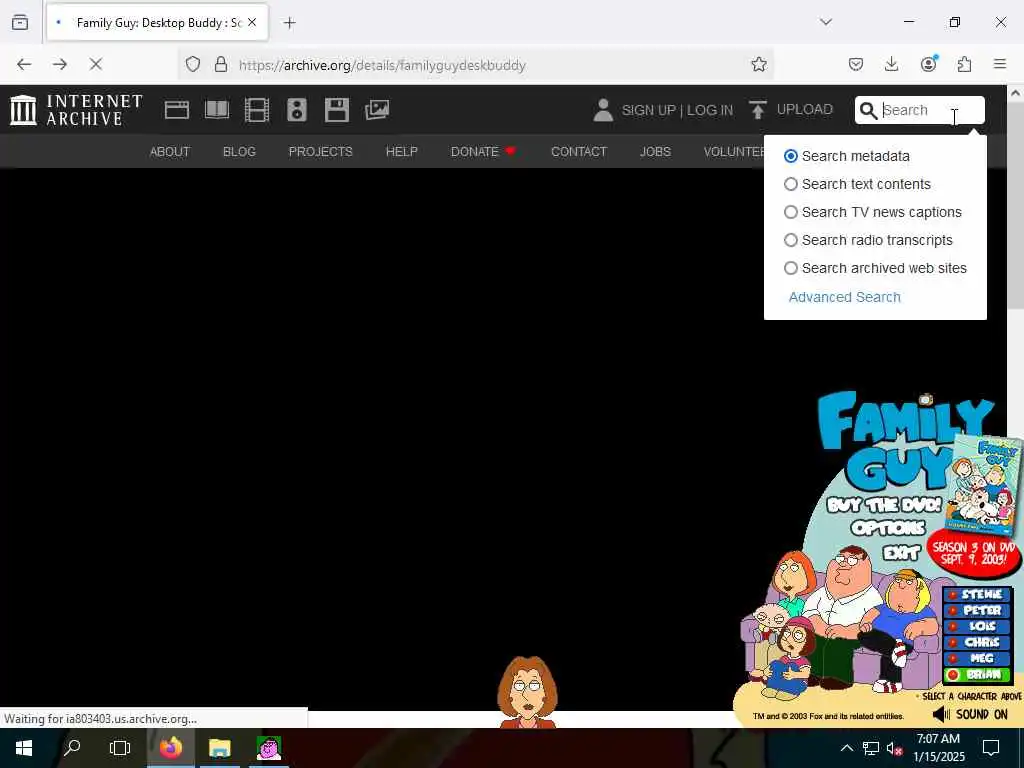Image resolution: width=1024 pixels, height=768 pixels.
Task: Open the CONTACT menu item
Action: pos(579,152)
